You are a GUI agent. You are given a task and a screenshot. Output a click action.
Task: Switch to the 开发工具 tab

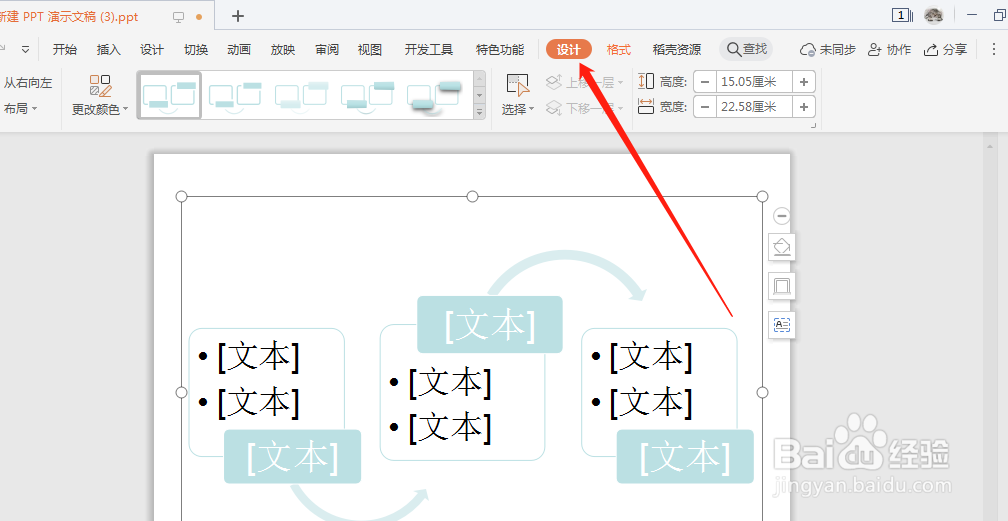click(429, 50)
